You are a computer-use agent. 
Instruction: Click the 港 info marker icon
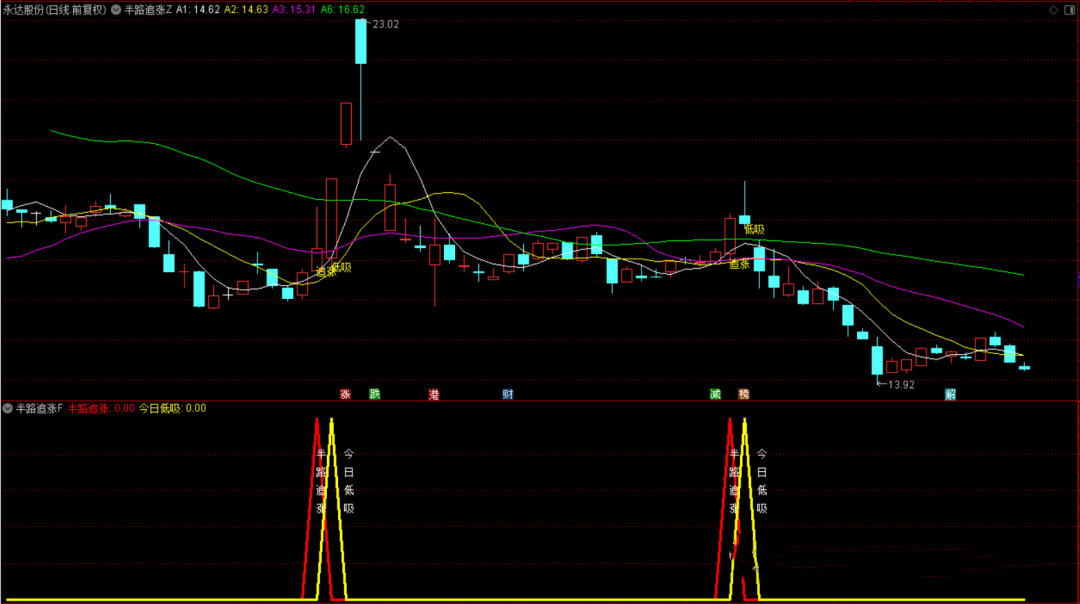point(434,394)
